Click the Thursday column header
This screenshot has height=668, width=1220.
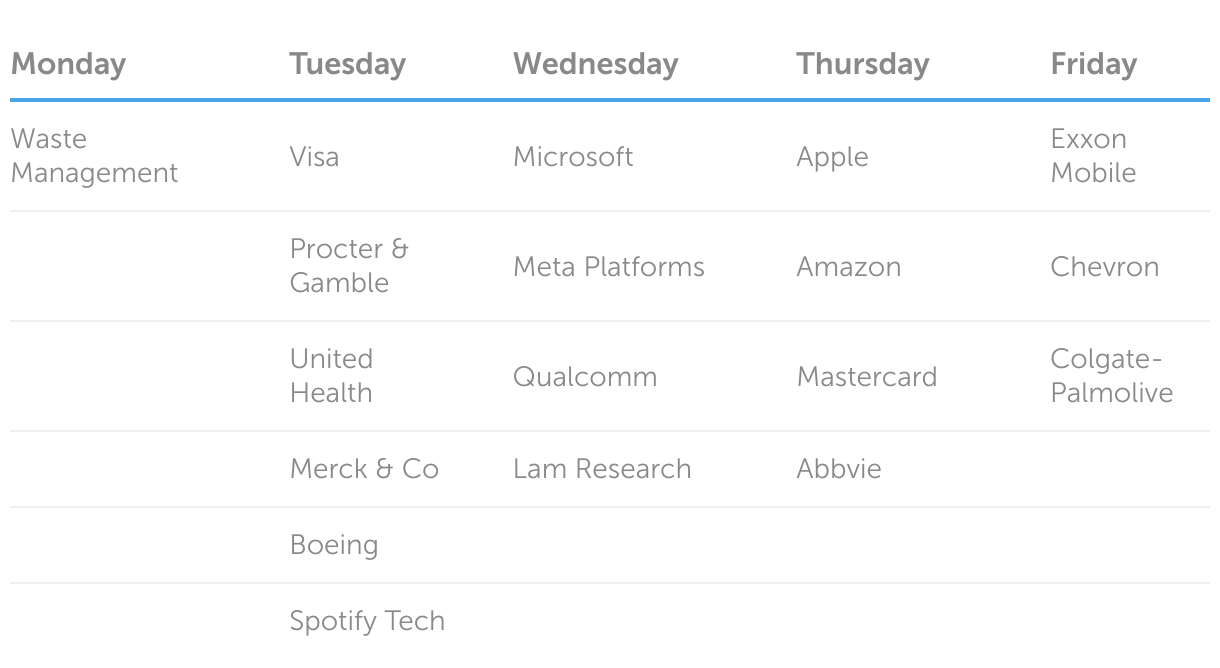pyautogui.click(x=862, y=64)
